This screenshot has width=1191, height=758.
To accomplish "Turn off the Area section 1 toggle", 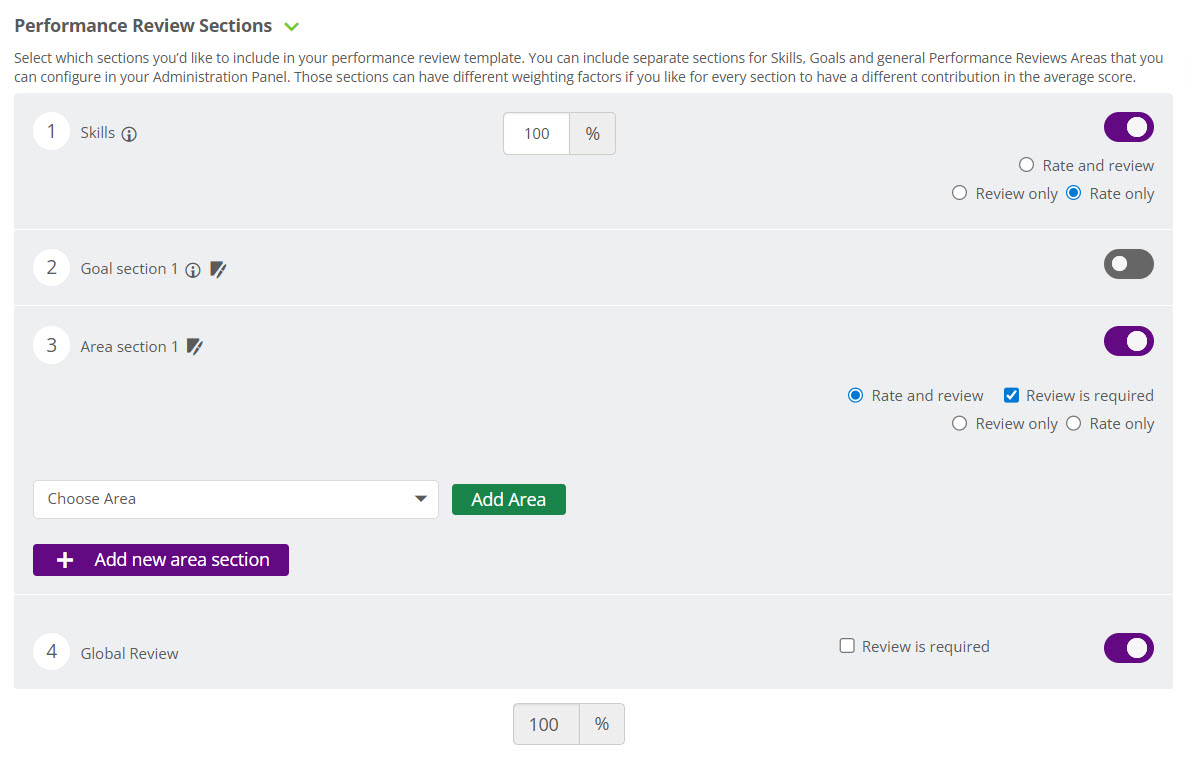I will (1128, 341).
